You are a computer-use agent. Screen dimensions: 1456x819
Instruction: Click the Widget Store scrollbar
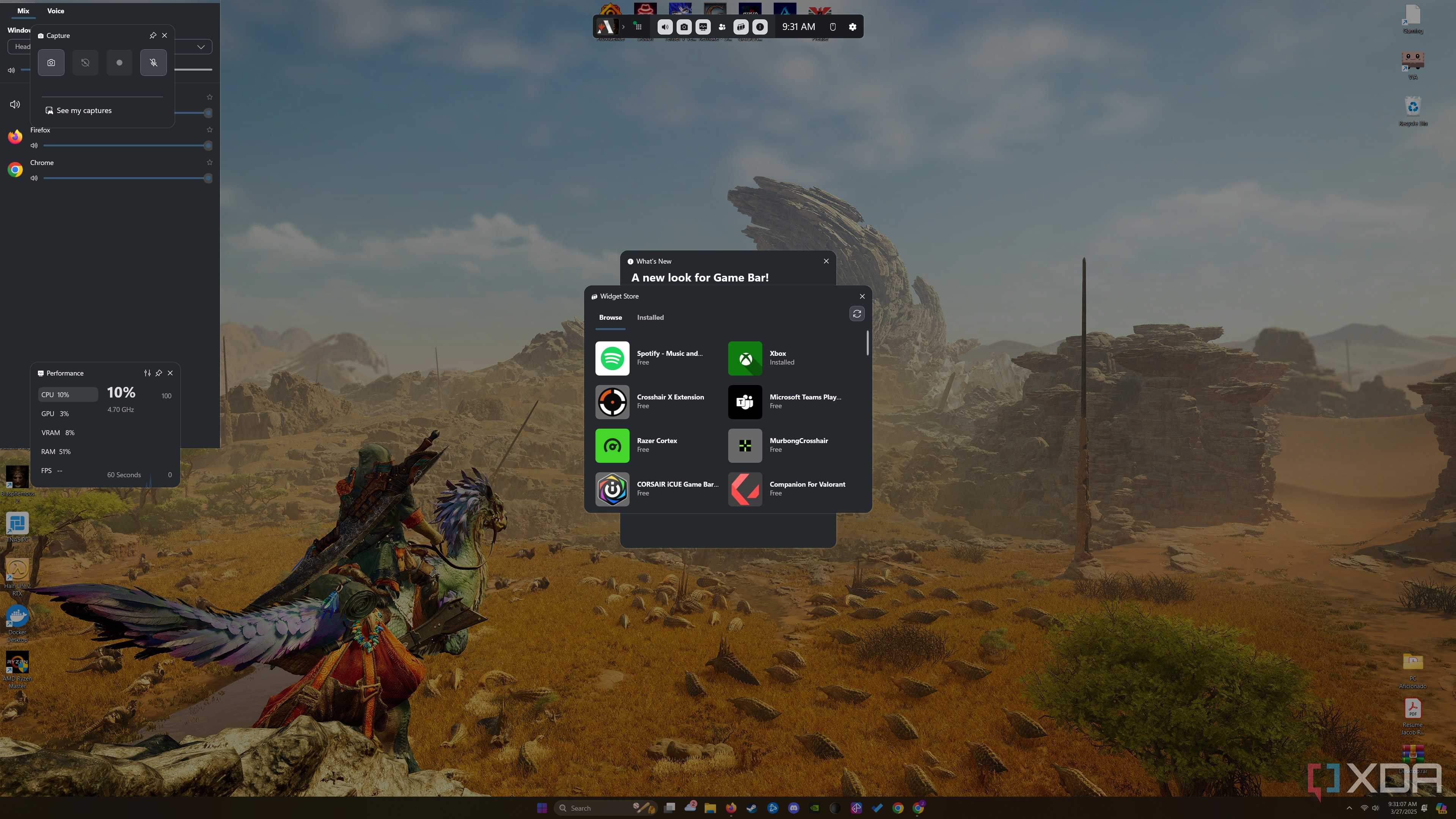click(868, 343)
